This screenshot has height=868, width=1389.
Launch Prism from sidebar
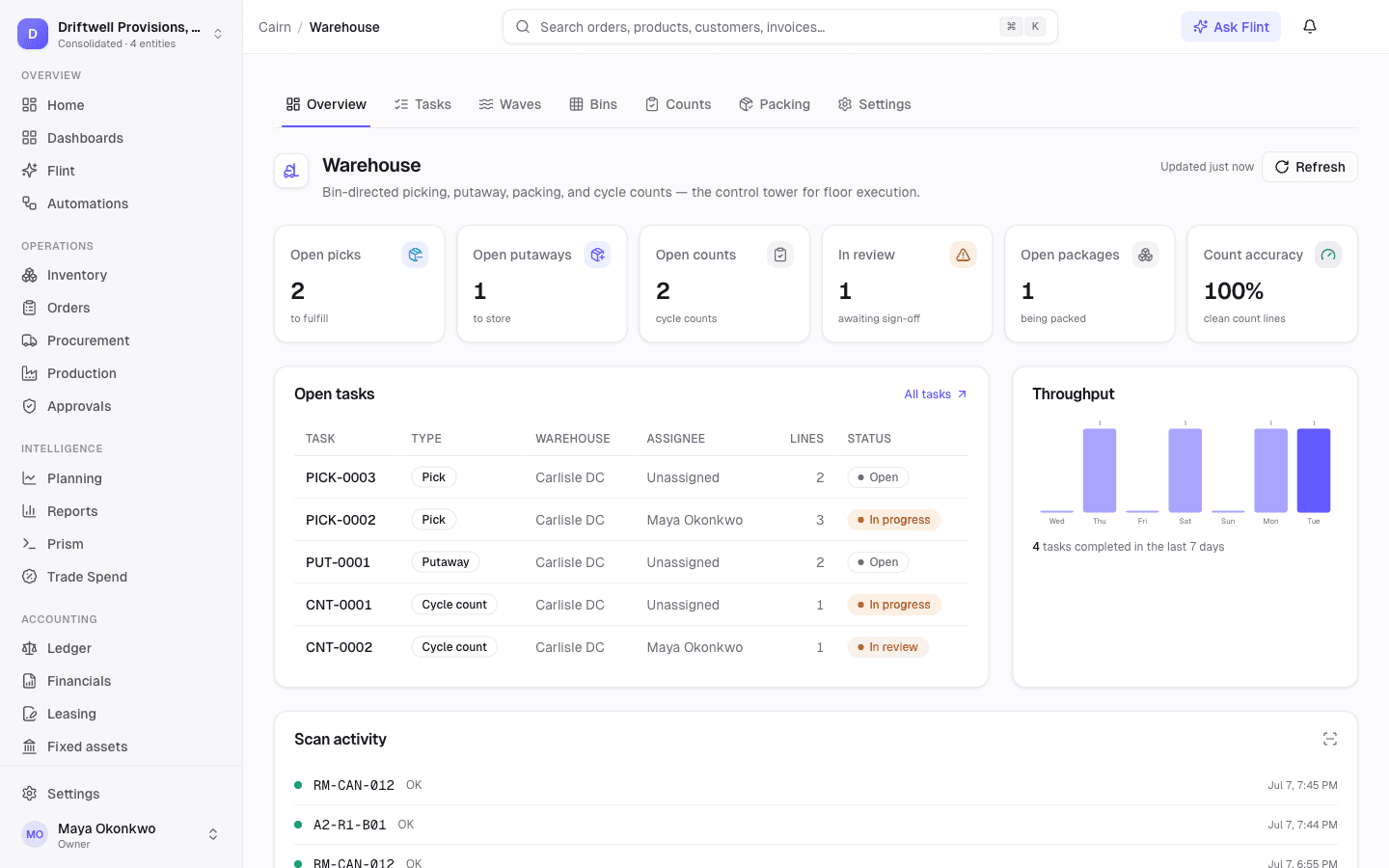(x=121, y=544)
